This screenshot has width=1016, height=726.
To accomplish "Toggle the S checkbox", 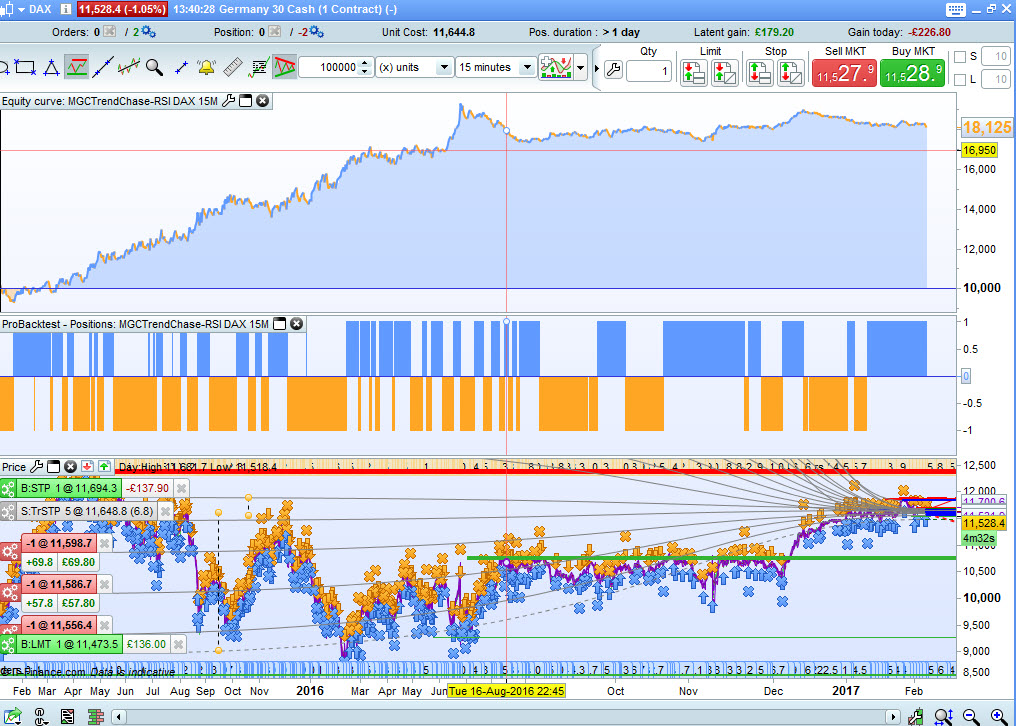I will tap(961, 56).
